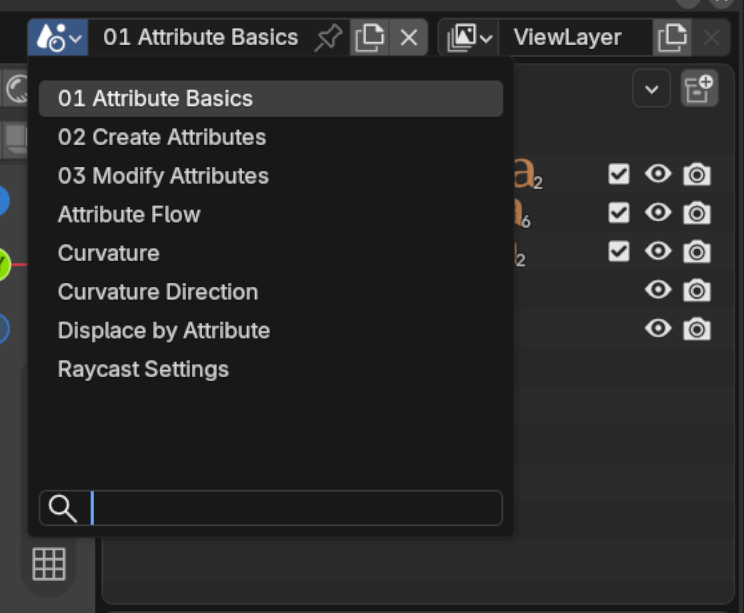Viewport: 744px width, 613px height.
Task: Hide fifth row in viewport
Action: (x=658, y=328)
